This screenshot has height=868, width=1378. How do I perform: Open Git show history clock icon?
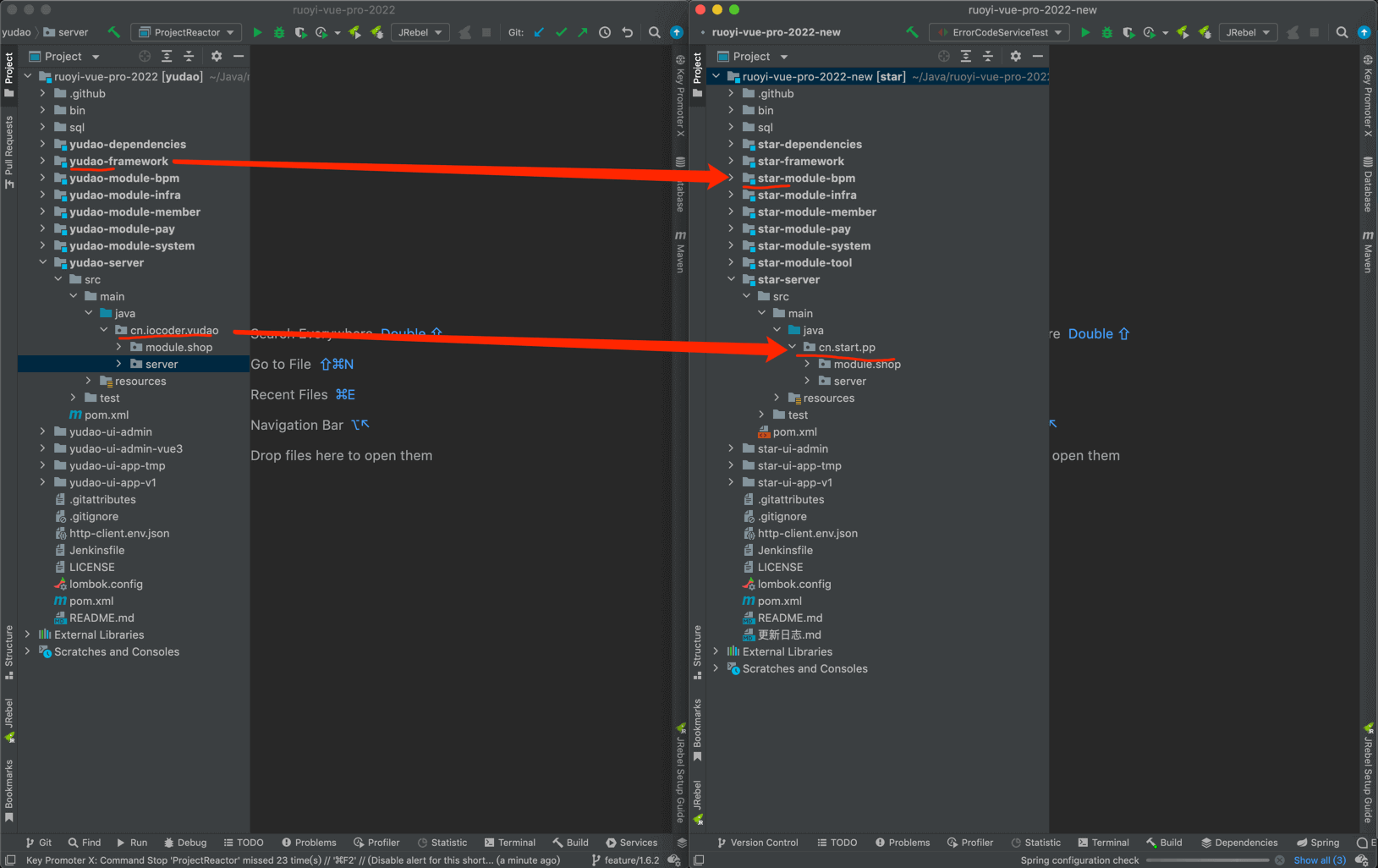coord(605,32)
